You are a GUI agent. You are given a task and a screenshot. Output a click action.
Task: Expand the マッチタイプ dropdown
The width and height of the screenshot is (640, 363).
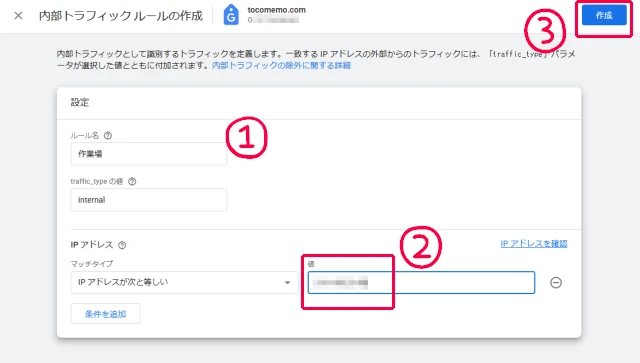pyautogui.click(x=184, y=282)
